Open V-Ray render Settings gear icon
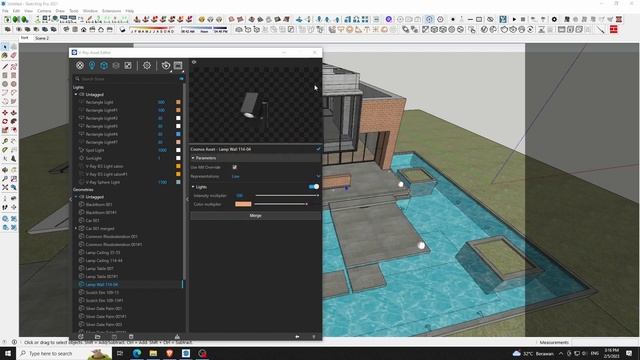640x360 pixels. tap(147, 65)
